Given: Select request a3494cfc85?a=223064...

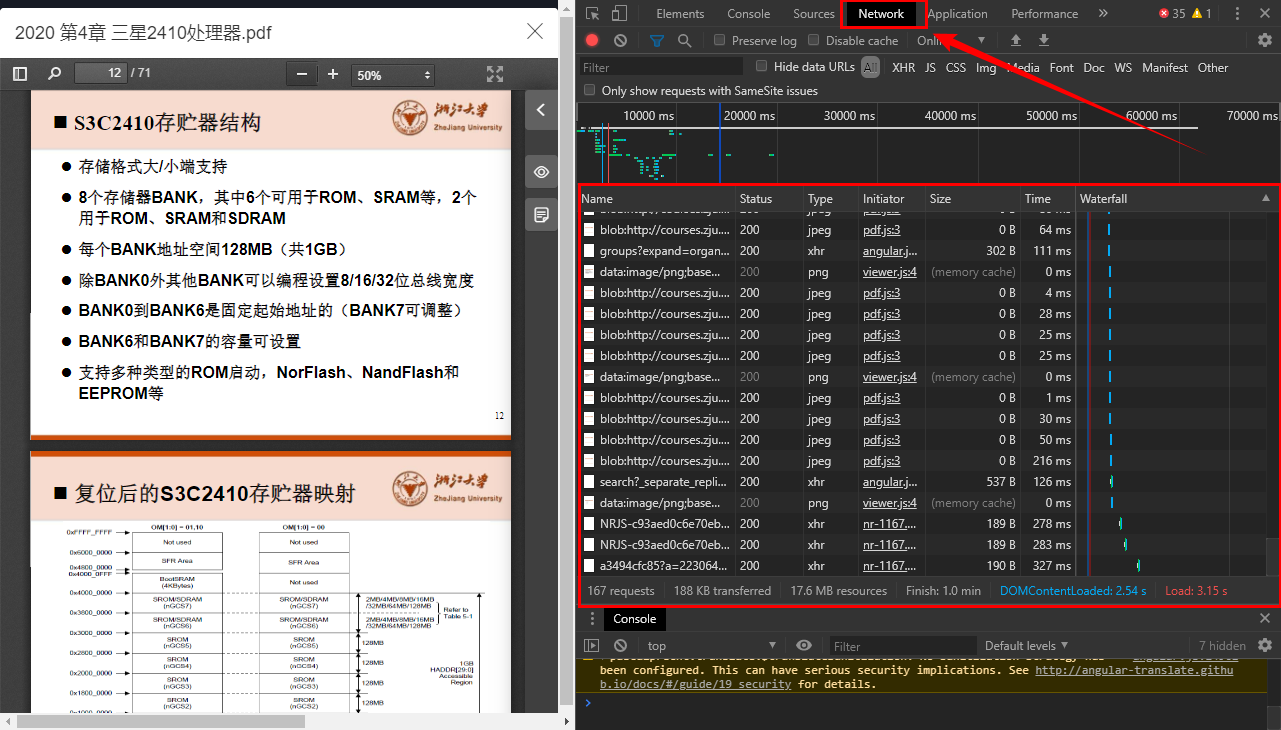Looking at the screenshot, I should pos(665,566).
